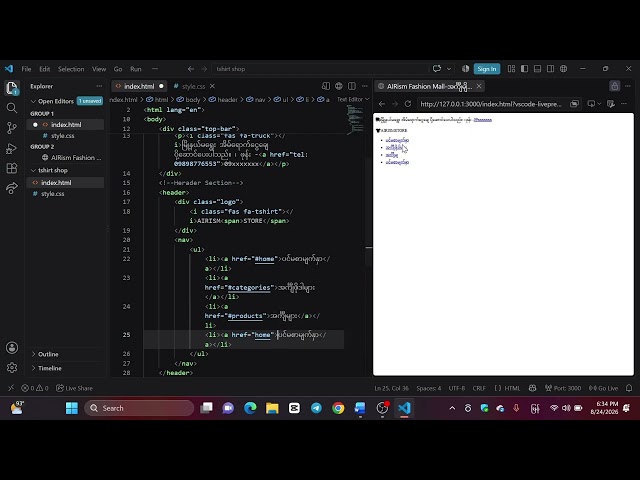Open the Source Control view
The width and height of the screenshot is (640, 480).
point(11,128)
